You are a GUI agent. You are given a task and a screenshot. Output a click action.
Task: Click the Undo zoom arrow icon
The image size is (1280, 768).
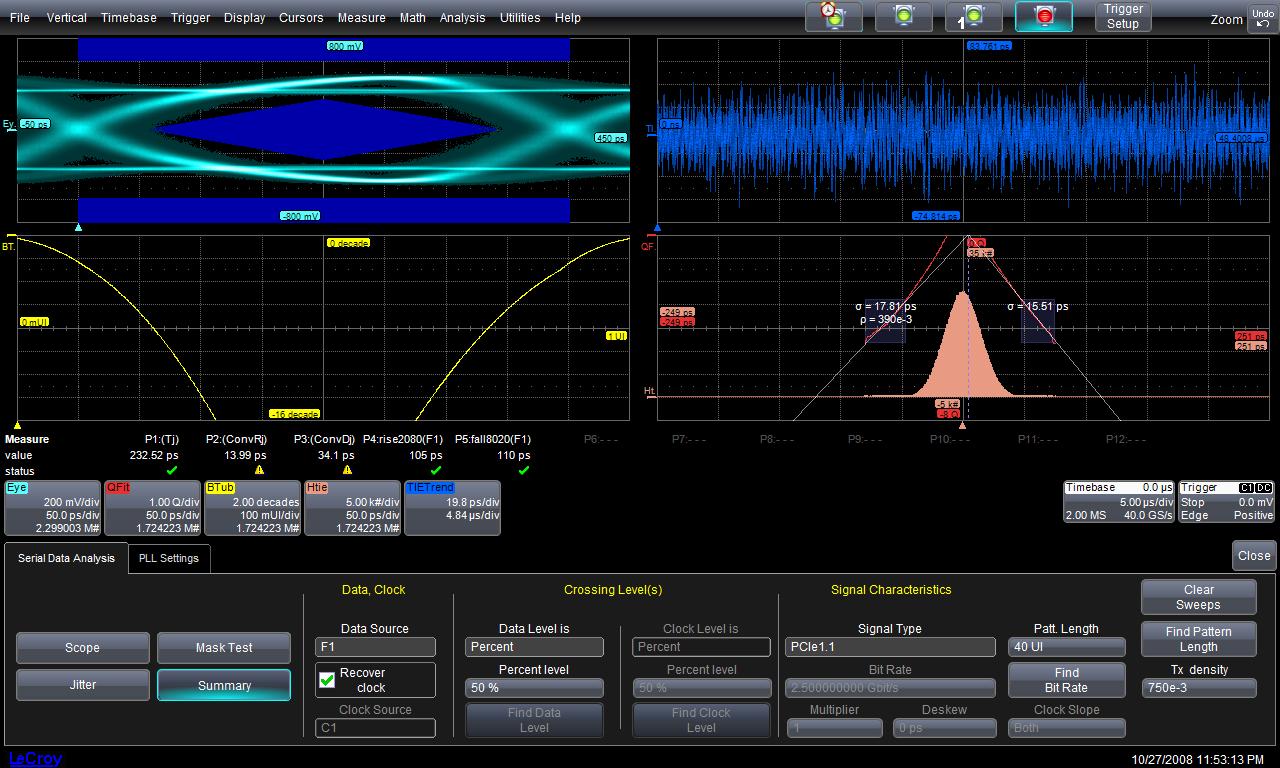pos(1262,18)
